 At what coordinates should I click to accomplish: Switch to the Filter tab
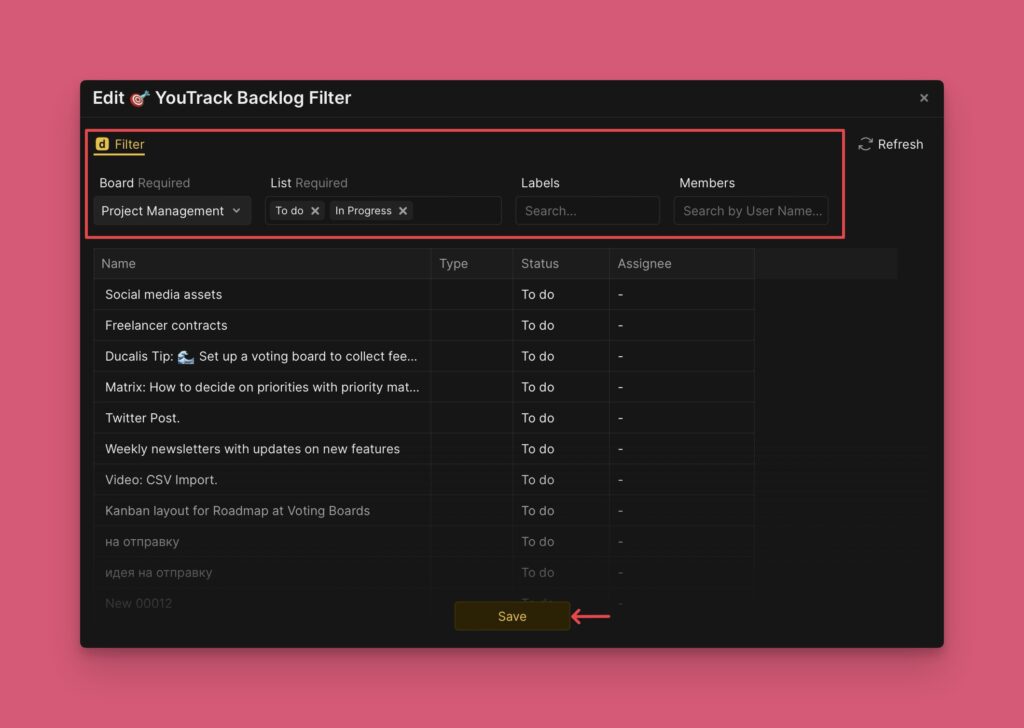pyautogui.click(x=129, y=144)
